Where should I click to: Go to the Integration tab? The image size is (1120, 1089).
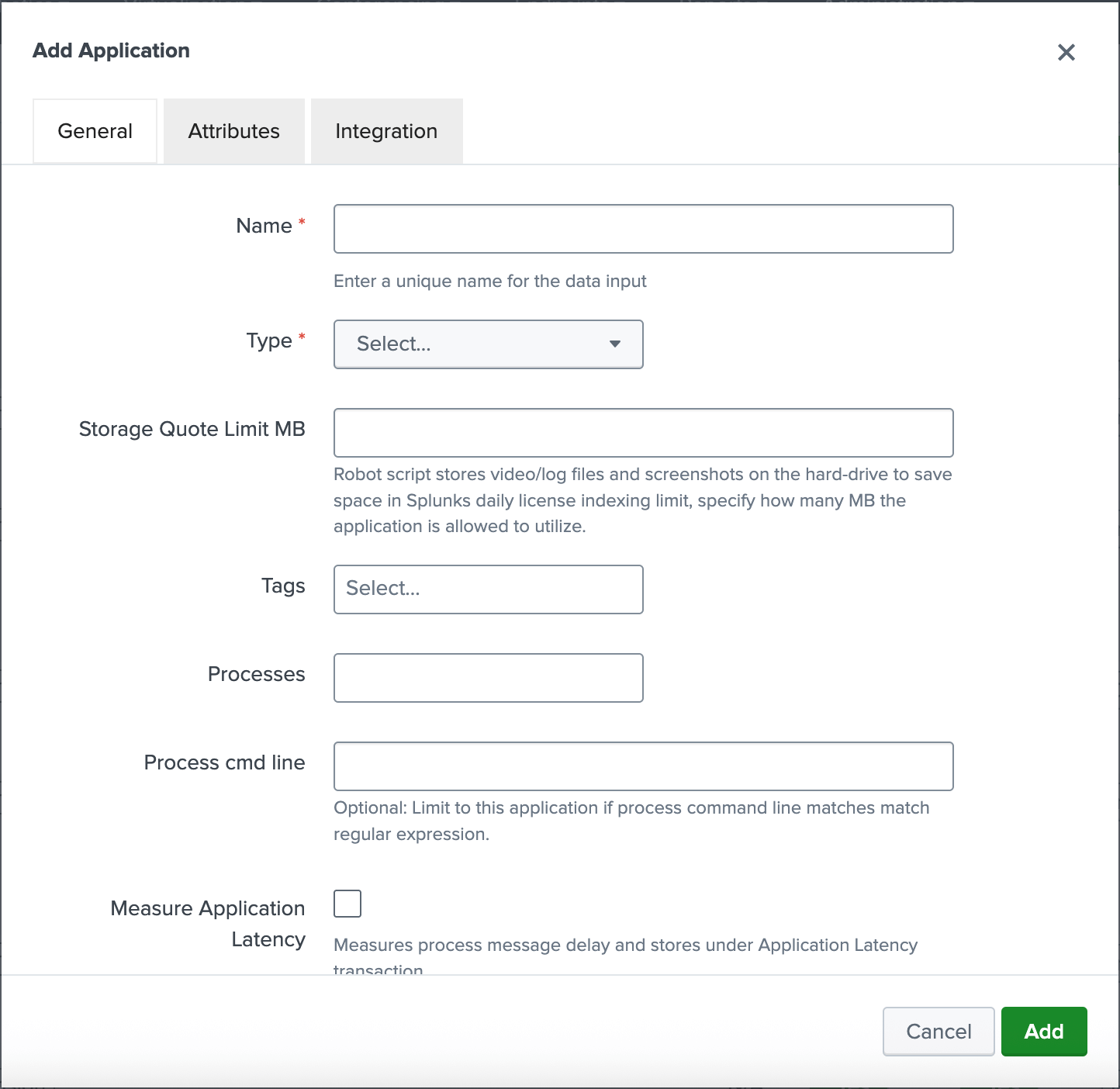(x=386, y=131)
